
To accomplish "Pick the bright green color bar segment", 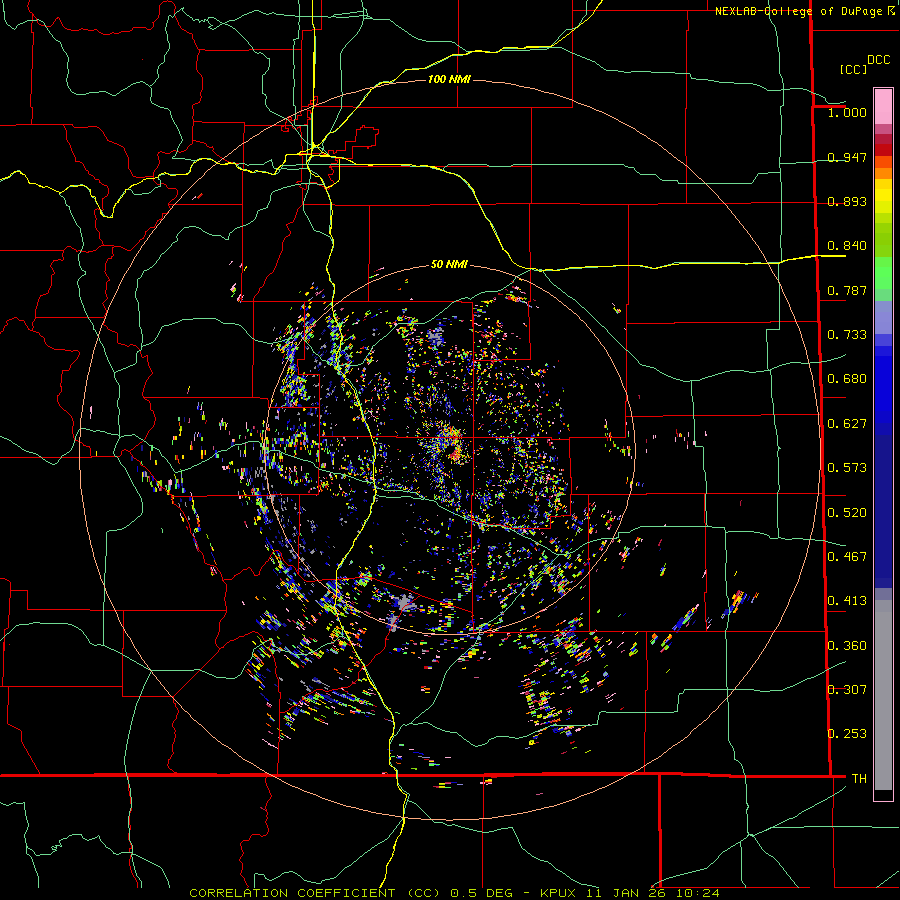I will coord(883,273).
